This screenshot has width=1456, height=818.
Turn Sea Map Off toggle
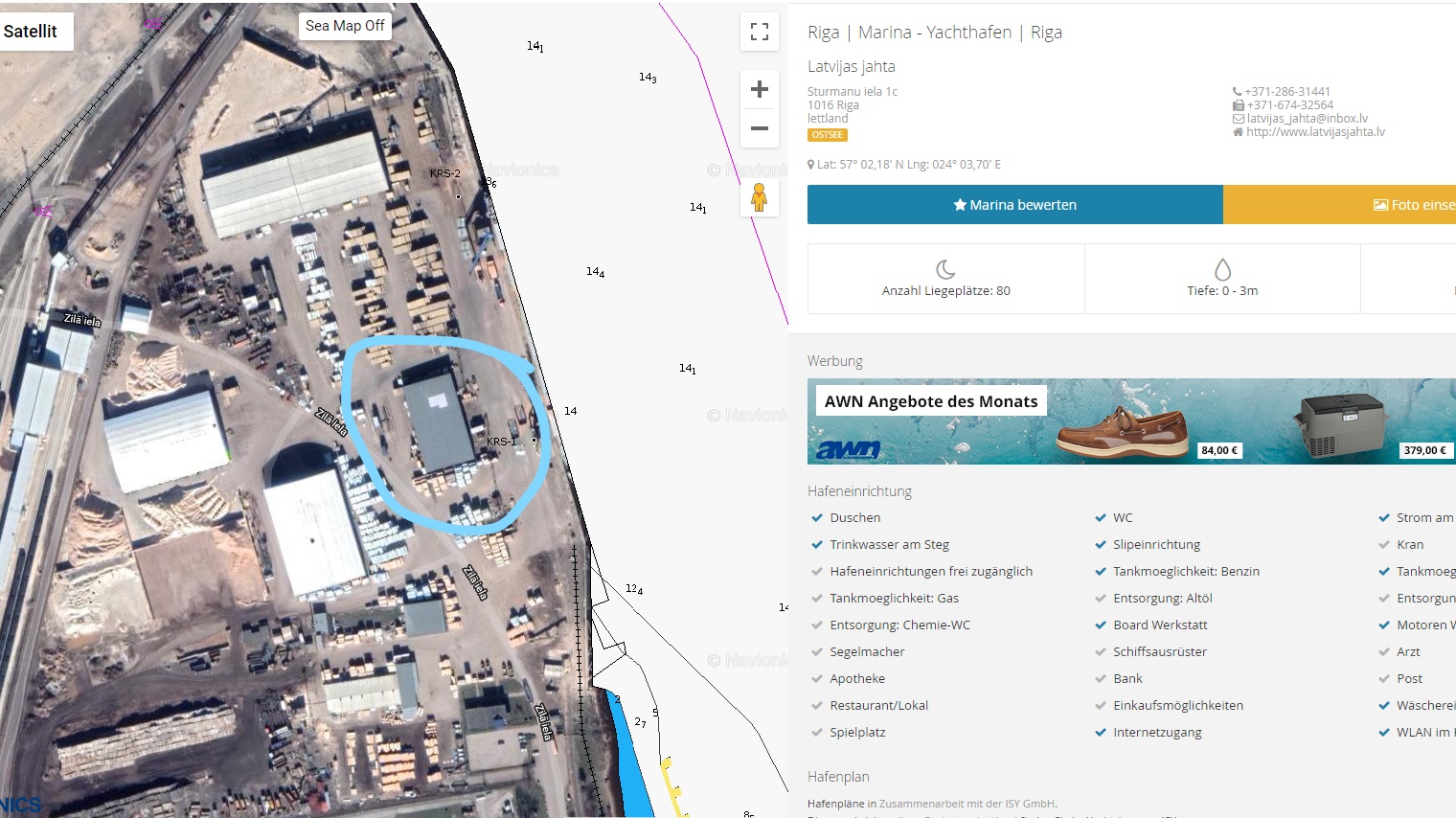pyautogui.click(x=345, y=26)
